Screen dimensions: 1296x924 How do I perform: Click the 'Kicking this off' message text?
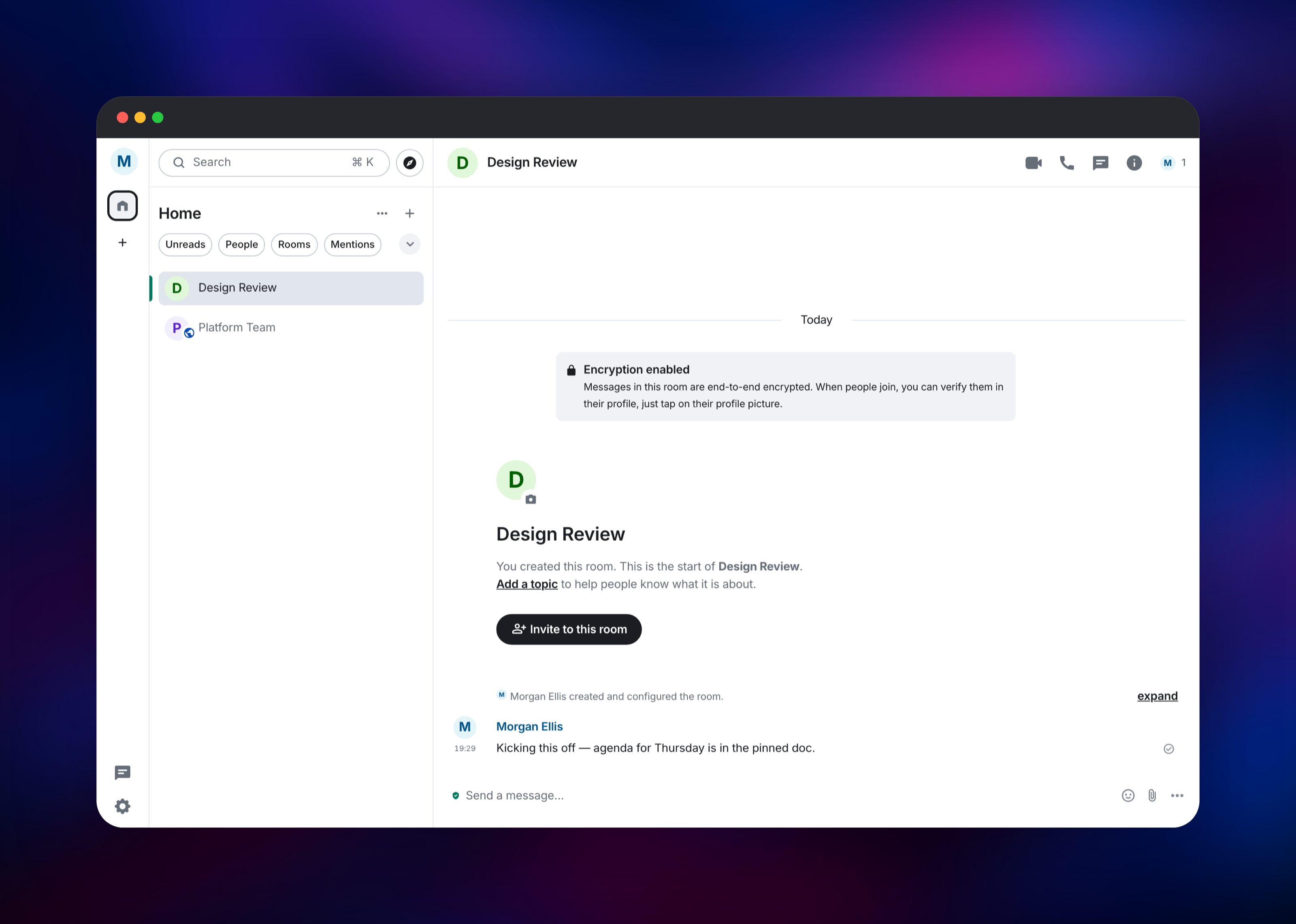(655, 748)
